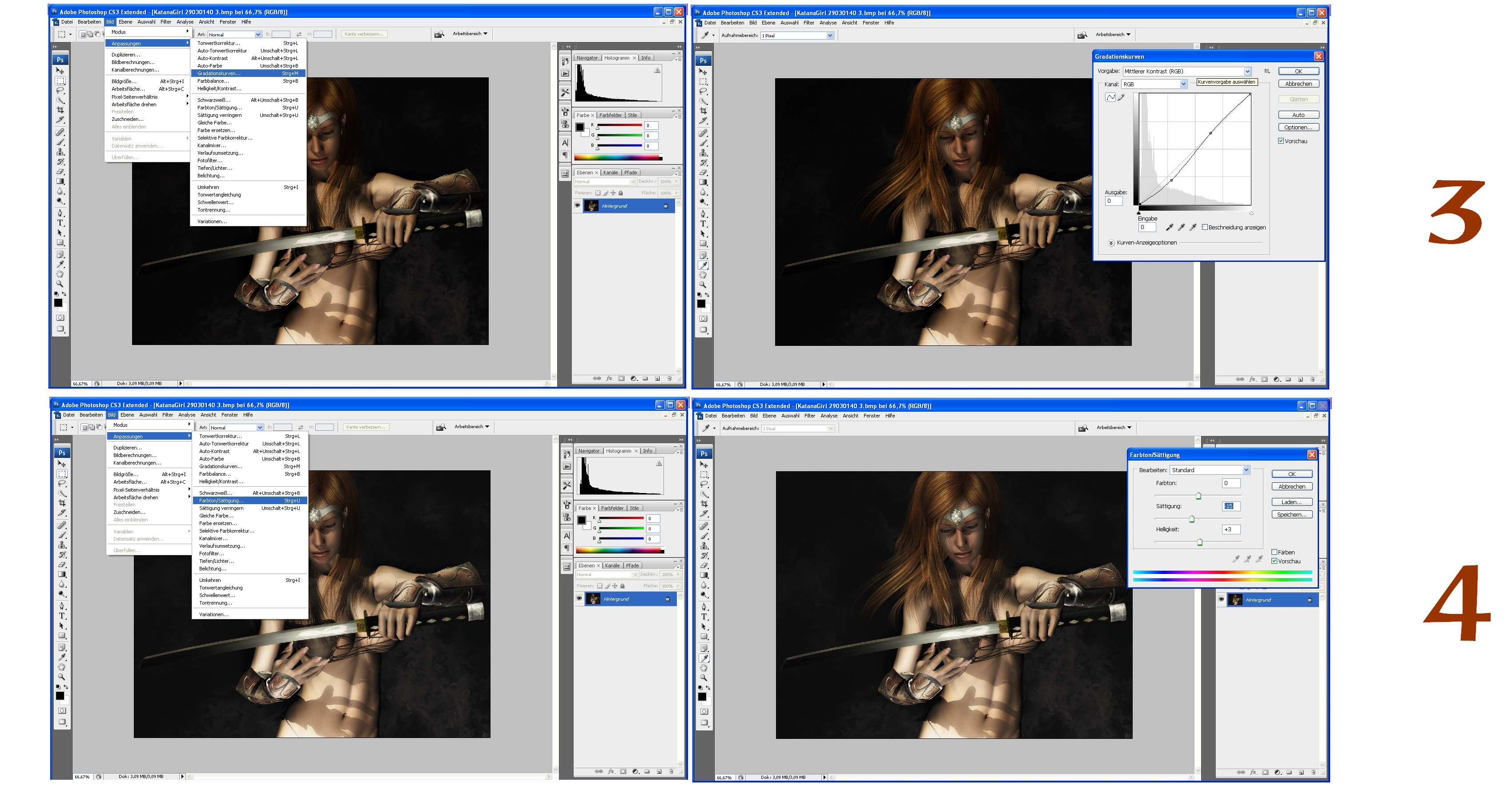
Task: Click the add-to-sample eyedropper in Farbton/Sättigung
Action: coord(1247,559)
